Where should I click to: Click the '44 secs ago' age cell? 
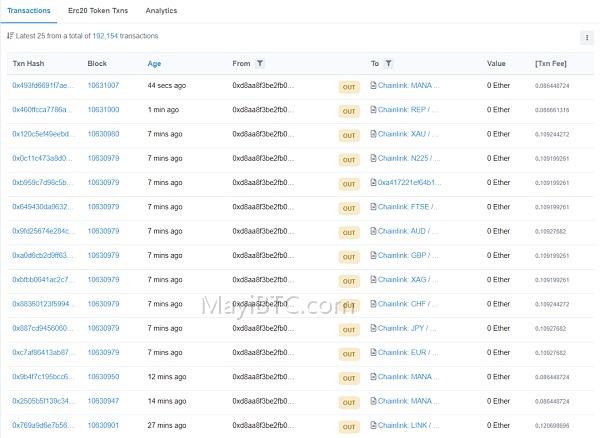167,85
